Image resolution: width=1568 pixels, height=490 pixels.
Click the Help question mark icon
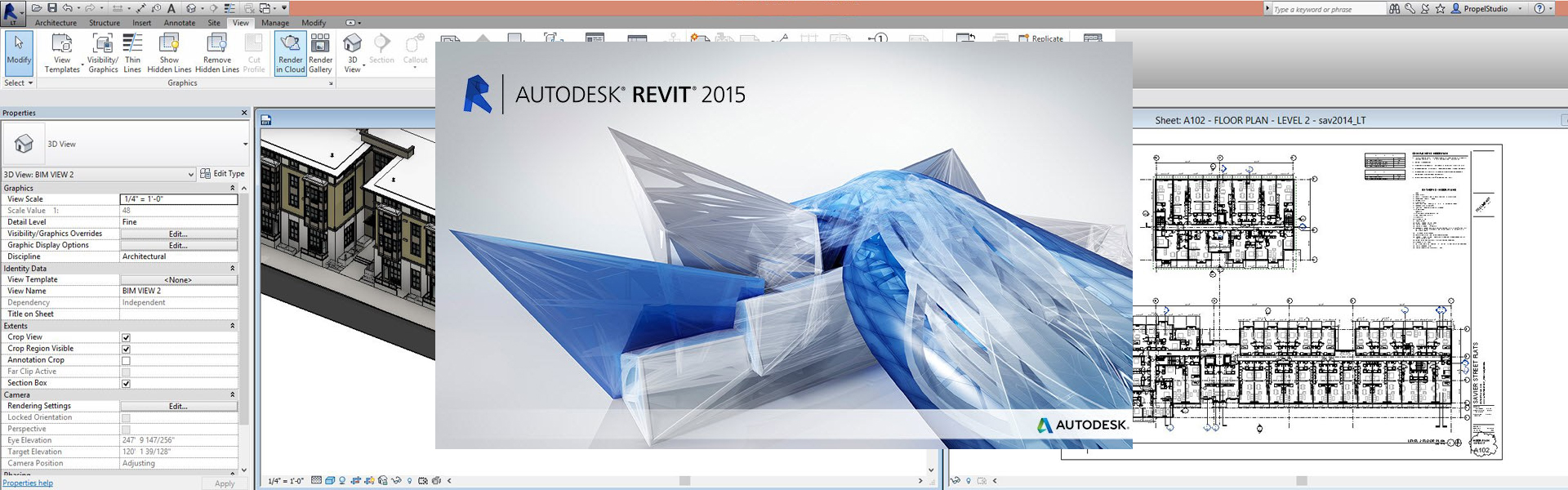click(1539, 8)
